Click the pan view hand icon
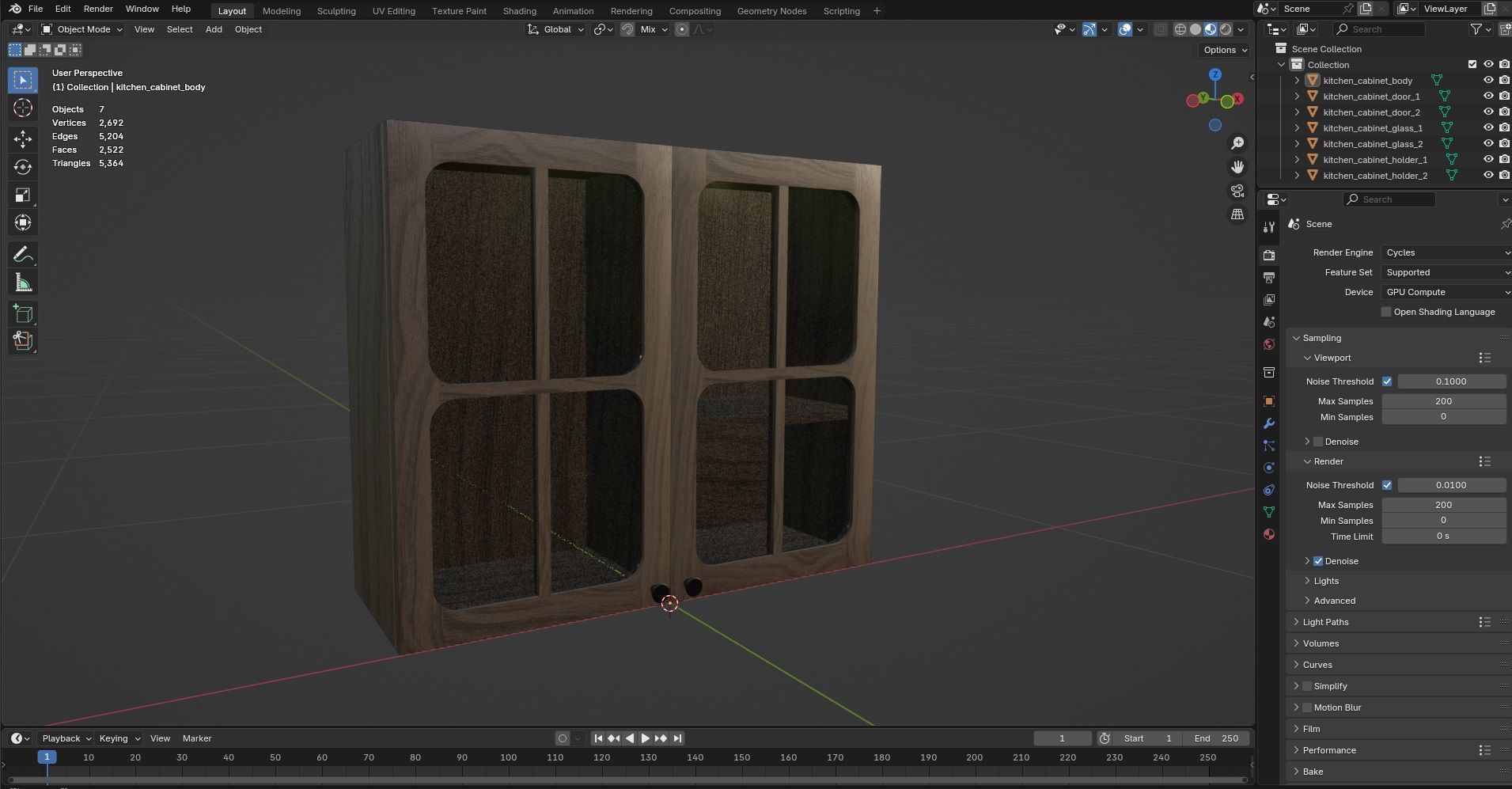This screenshot has height=789, width=1512. [1237, 167]
